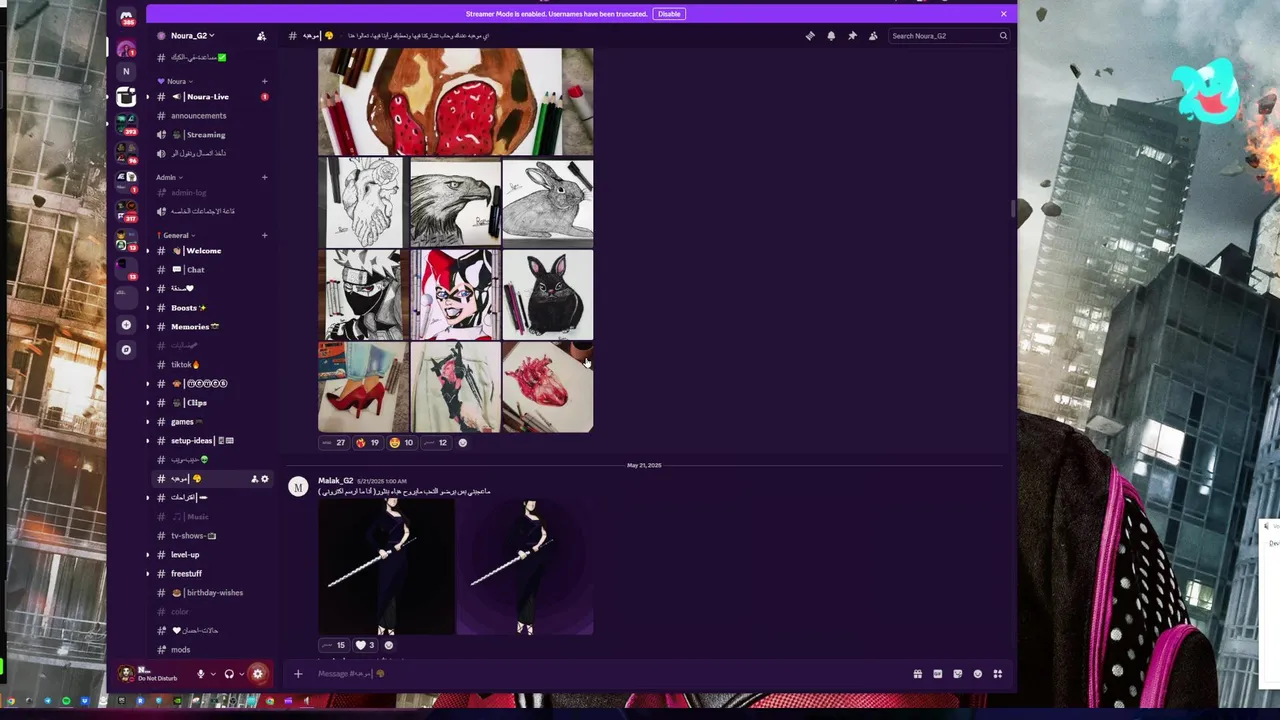This screenshot has height=720, width=1280.
Task: Expand threads arrow beside level-up channel
Action: [x=148, y=555]
